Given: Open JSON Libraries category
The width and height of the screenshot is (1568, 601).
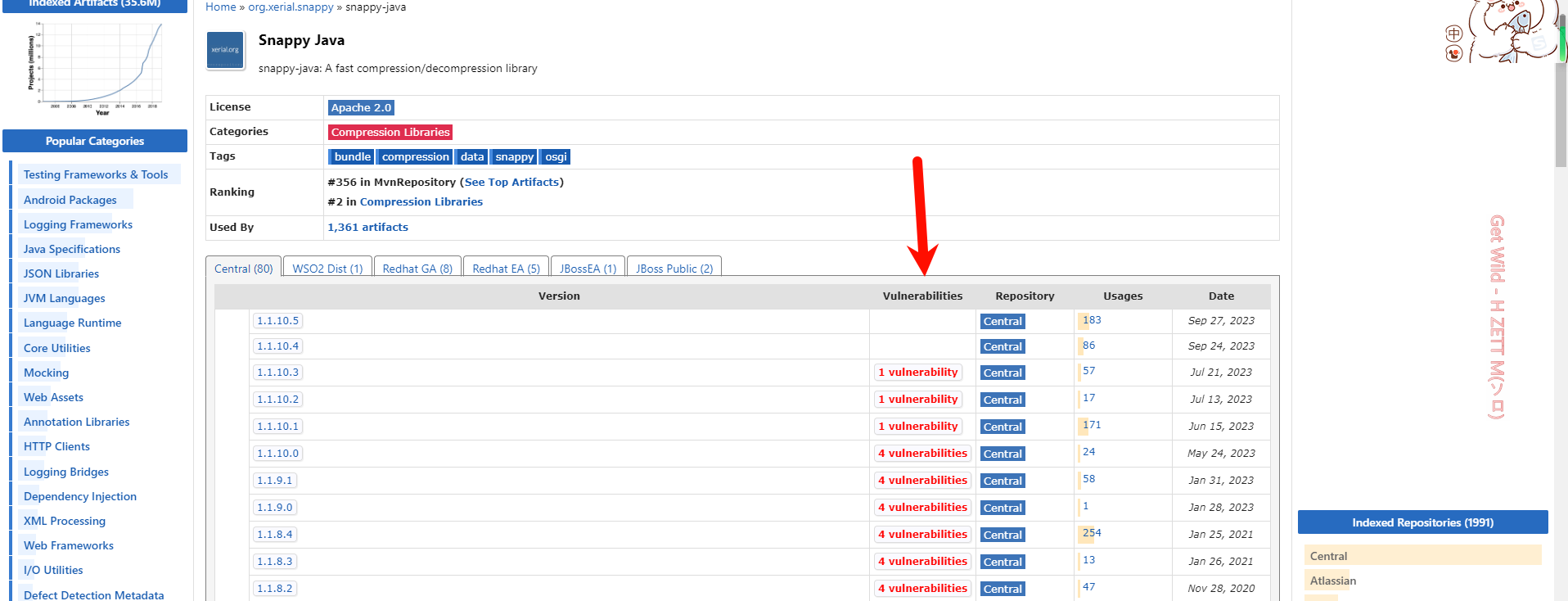Looking at the screenshot, I should (61, 273).
